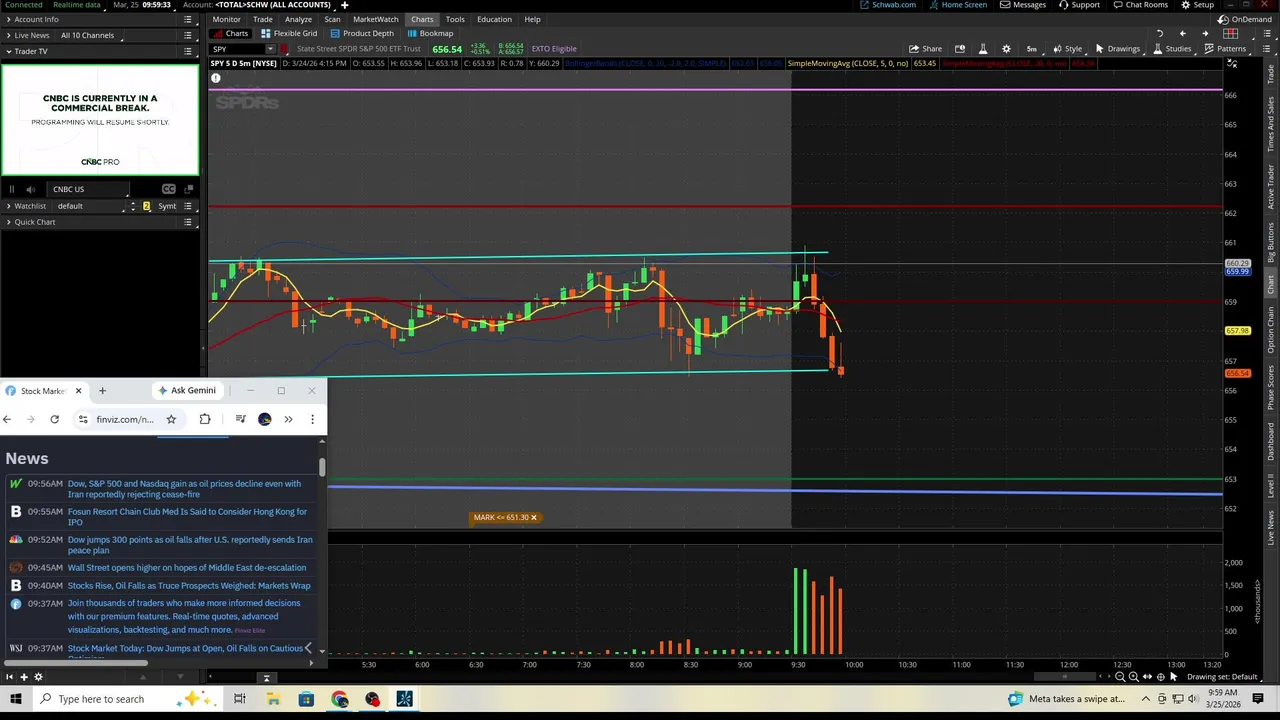
Task: Bookmark finviz page with star icon
Action: pos(171,419)
